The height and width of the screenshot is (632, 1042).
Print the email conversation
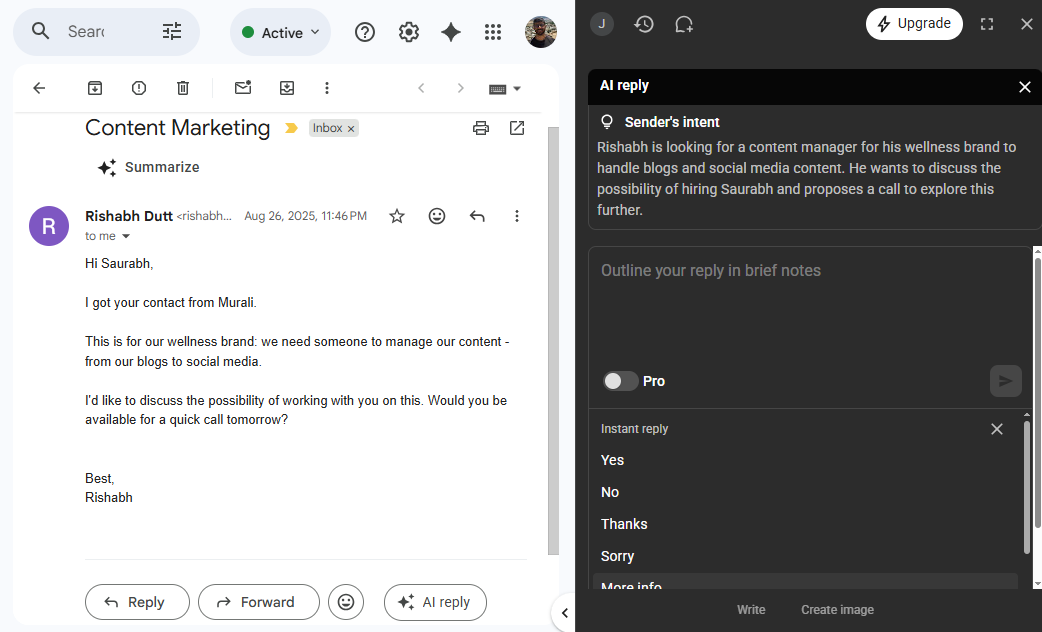(481, 128)
